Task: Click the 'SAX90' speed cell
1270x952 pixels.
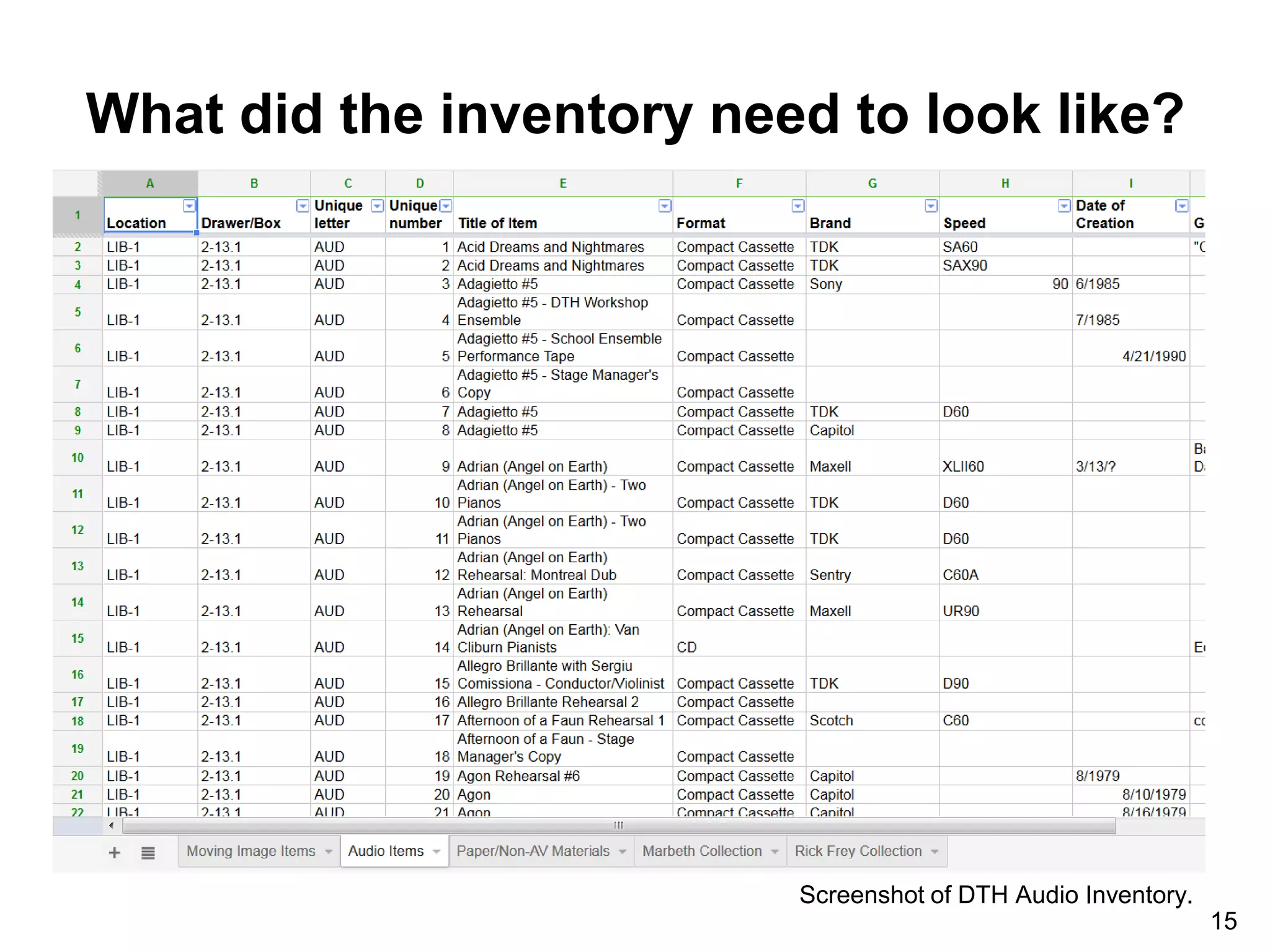Action: (x=1005, y=266)
